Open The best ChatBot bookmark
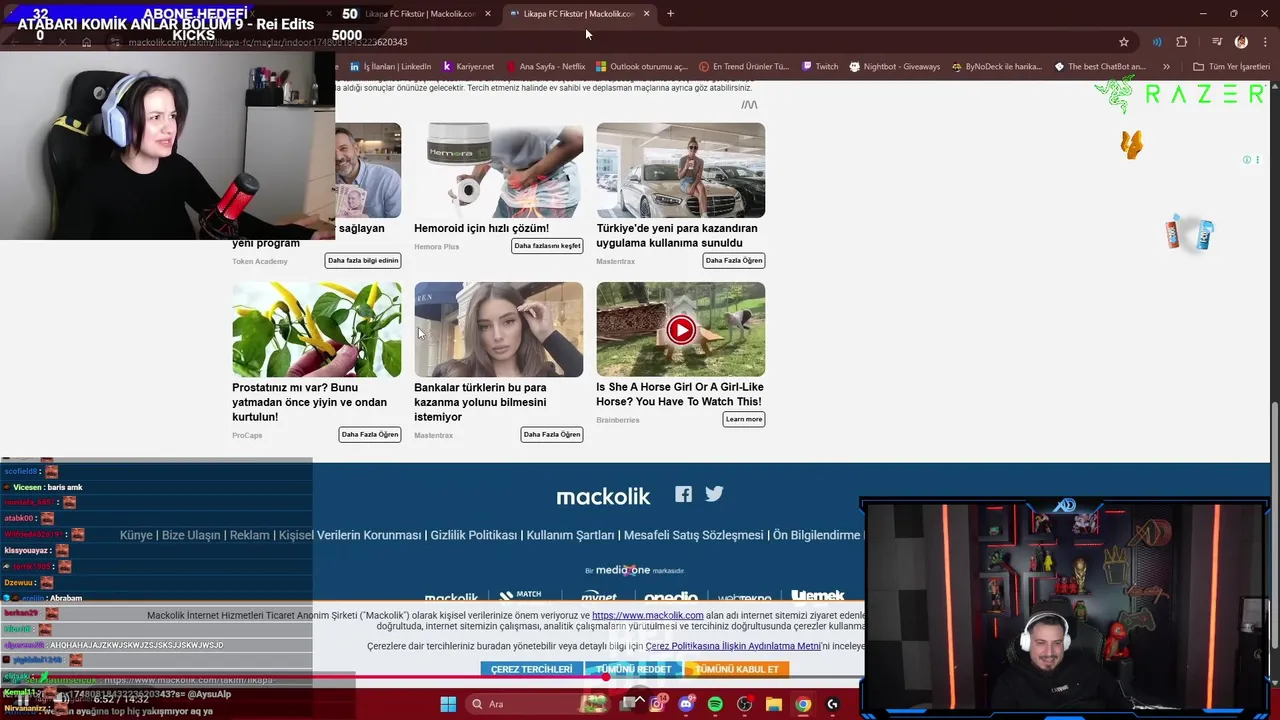This screenshot has width=1280, height=720. [x=1100, y=67]
